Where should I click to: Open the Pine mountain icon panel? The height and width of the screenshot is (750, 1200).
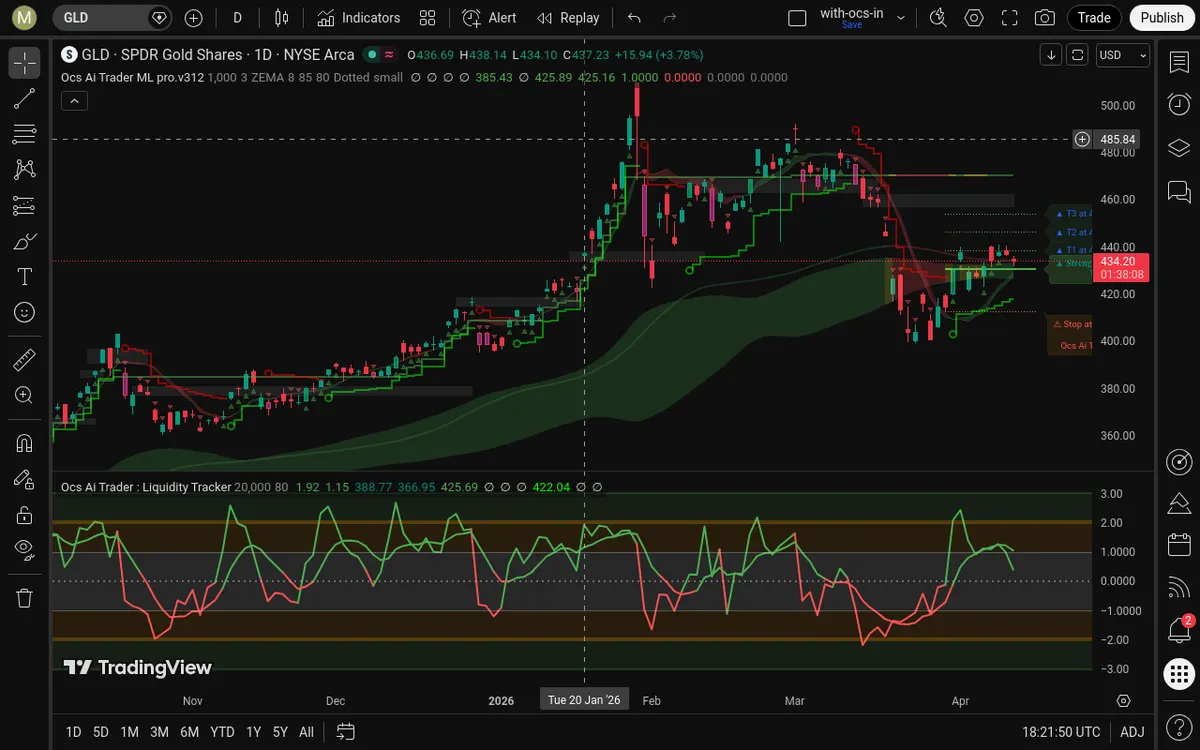1179,503
